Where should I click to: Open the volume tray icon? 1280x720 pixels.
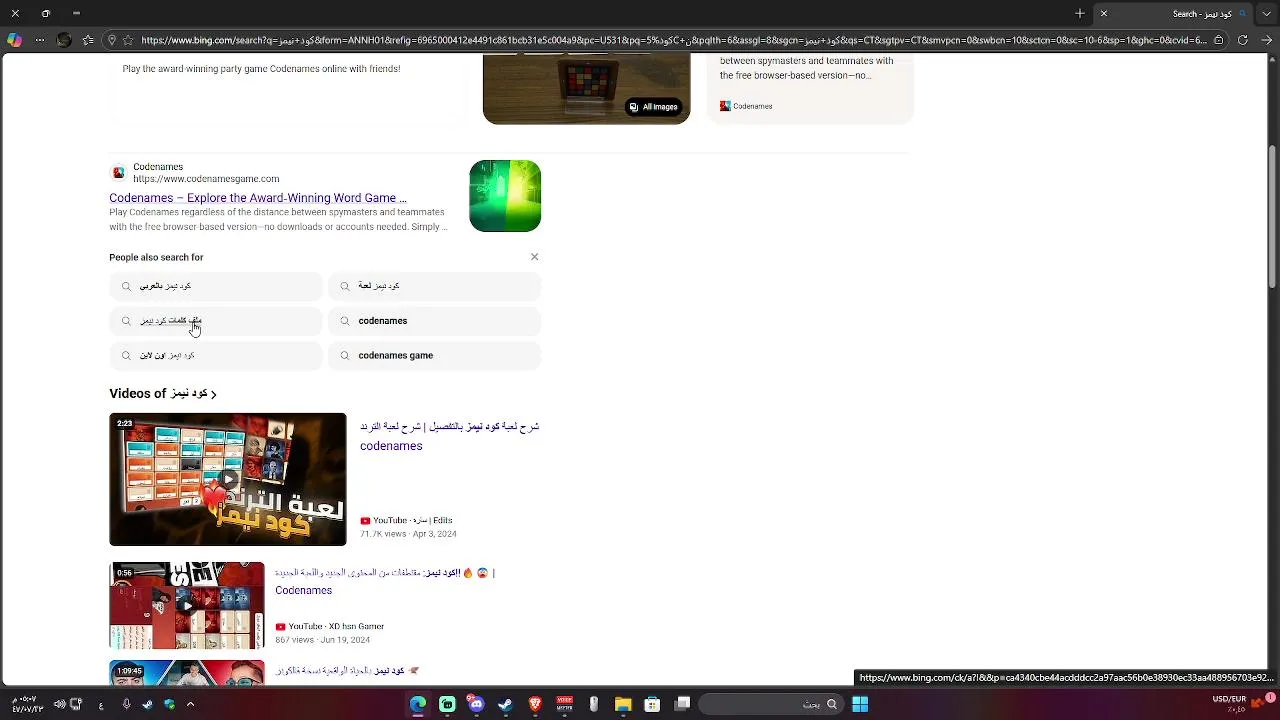pyautogui.click(x=59, y=705)
